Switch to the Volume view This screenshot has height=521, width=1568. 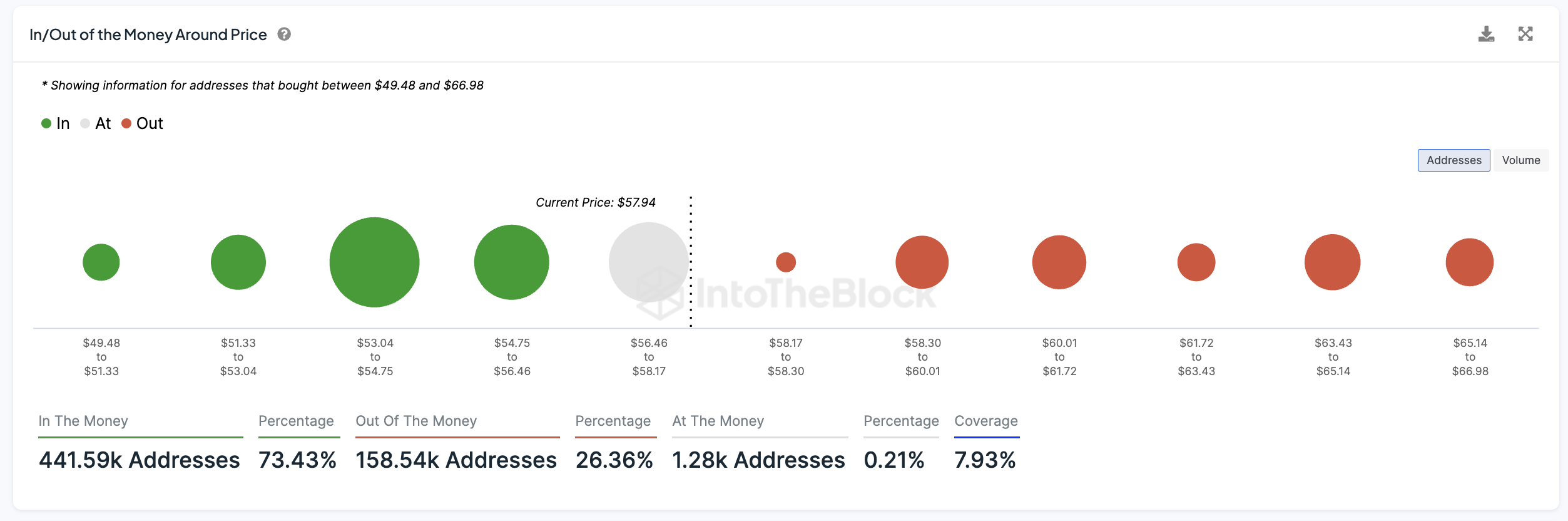[x=1520, y=160]
